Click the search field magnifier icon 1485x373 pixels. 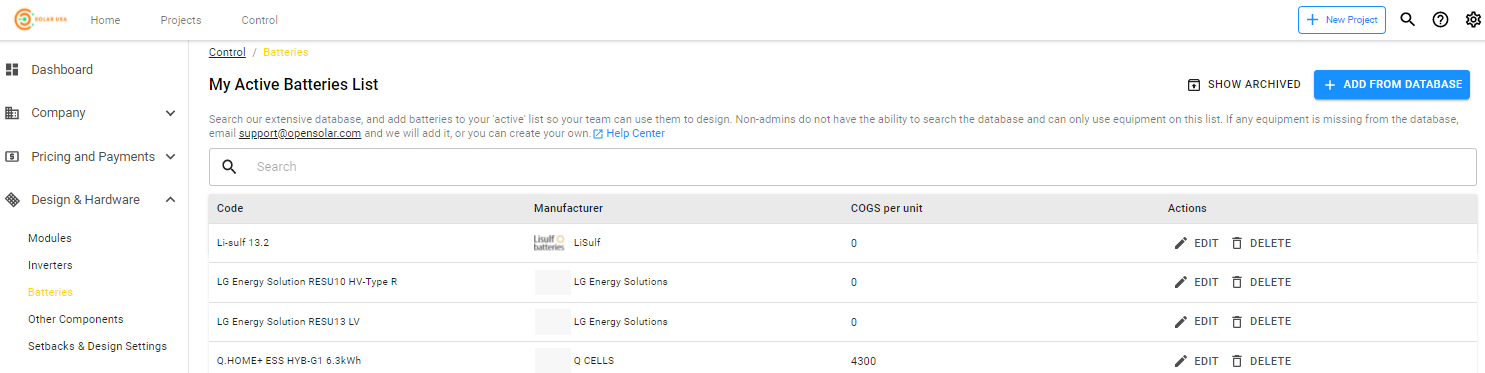[229, 167]
